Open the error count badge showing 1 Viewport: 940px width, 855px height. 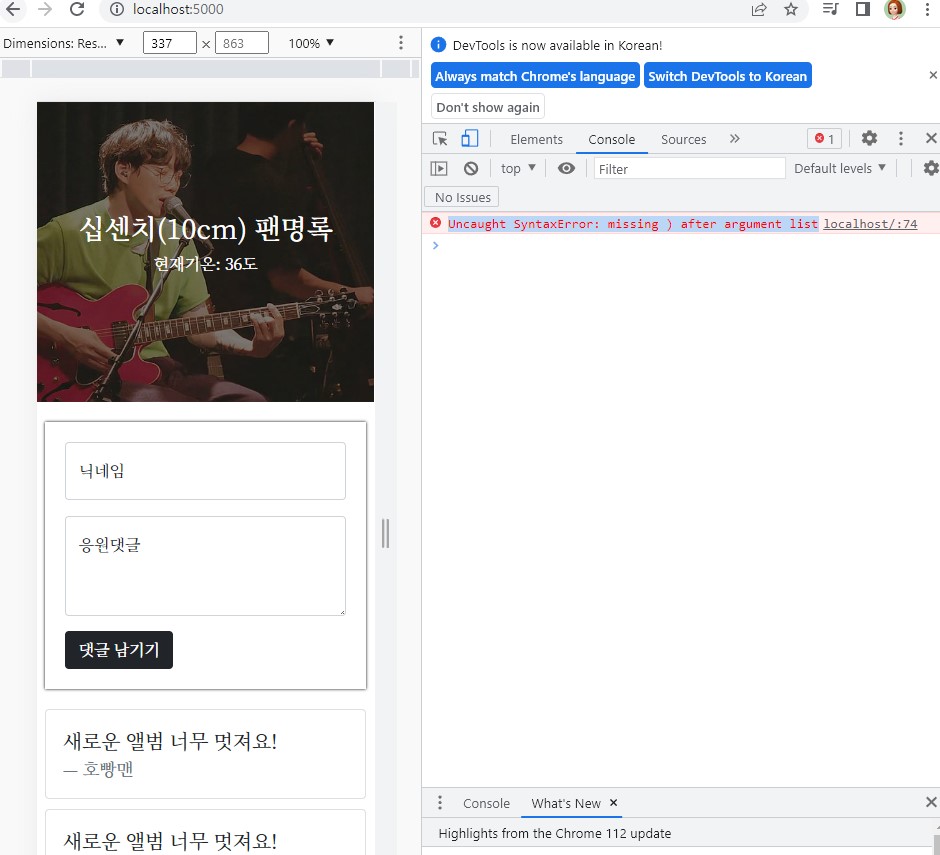tap(824, 139)
